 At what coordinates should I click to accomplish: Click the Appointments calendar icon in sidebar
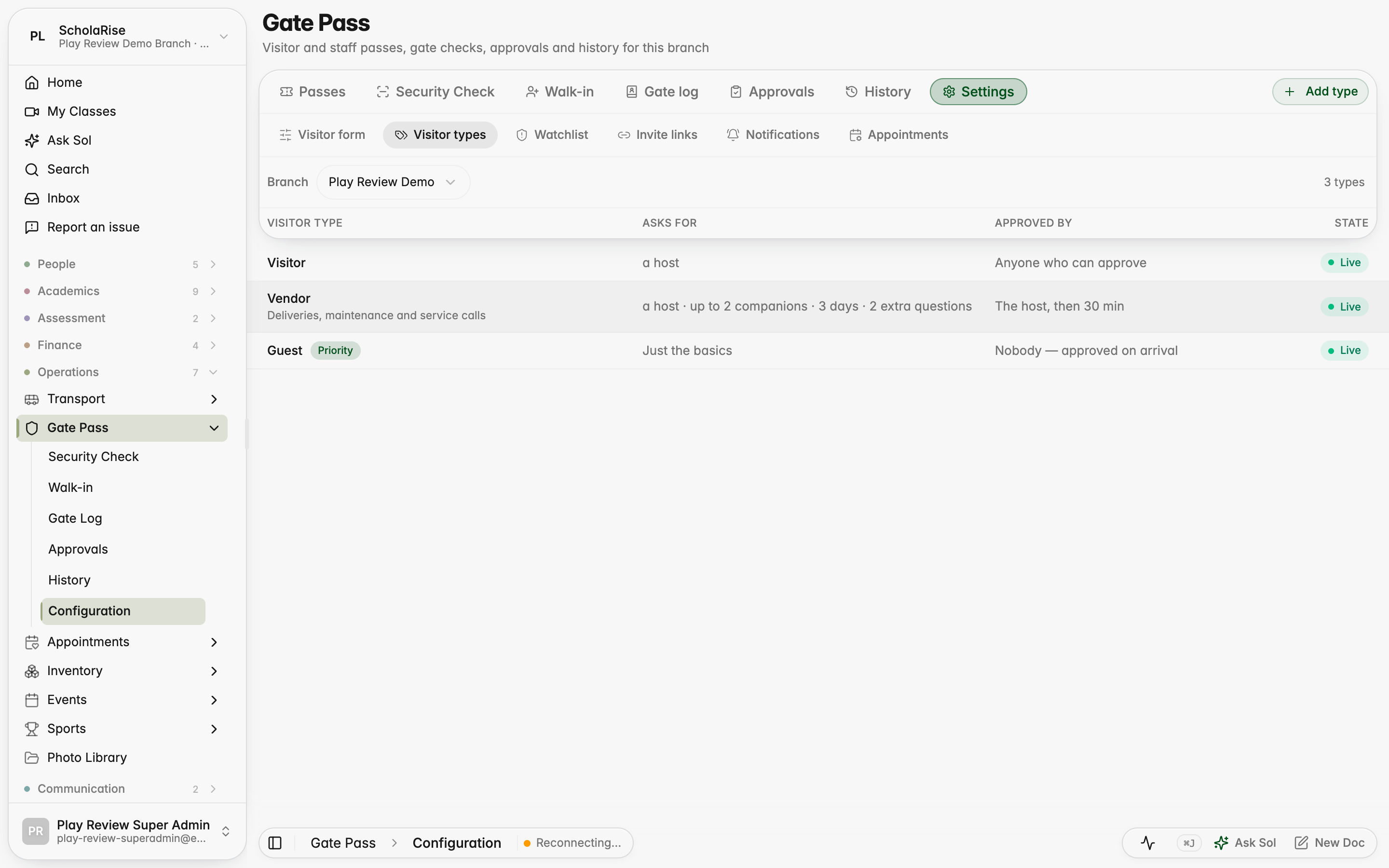coord(31,642)
